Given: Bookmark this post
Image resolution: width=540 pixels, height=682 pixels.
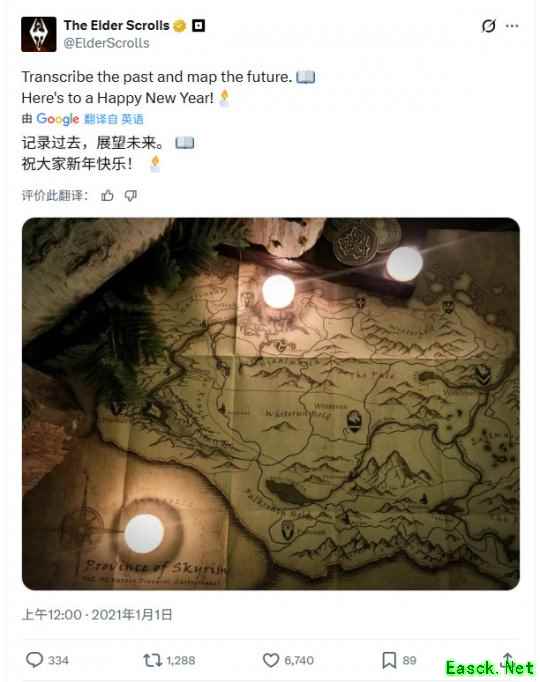Looking at the screenshot, I should click(389, 660).
